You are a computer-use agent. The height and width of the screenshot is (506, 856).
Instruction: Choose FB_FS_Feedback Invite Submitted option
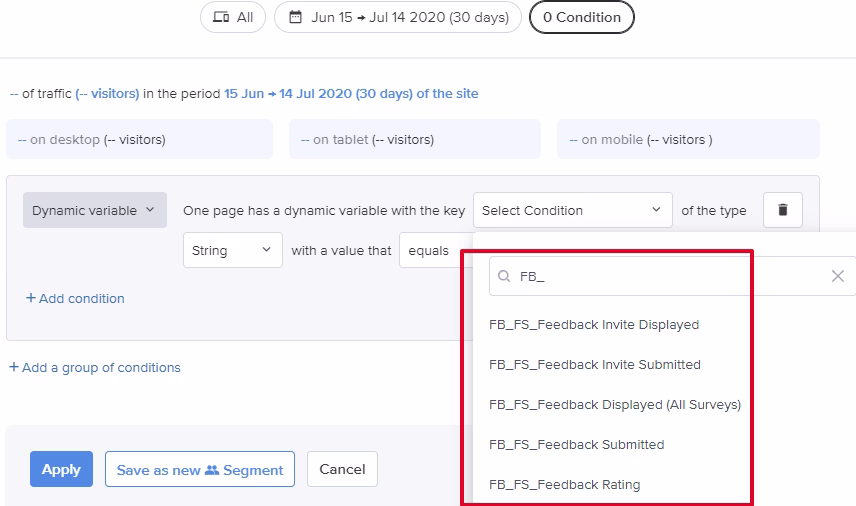pyautogui.click(x=595, y=365)
